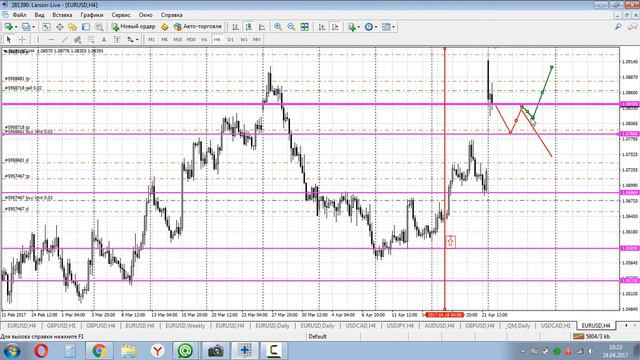640x360 pixels.
Task: Open a new chart window
Action: 8,27
